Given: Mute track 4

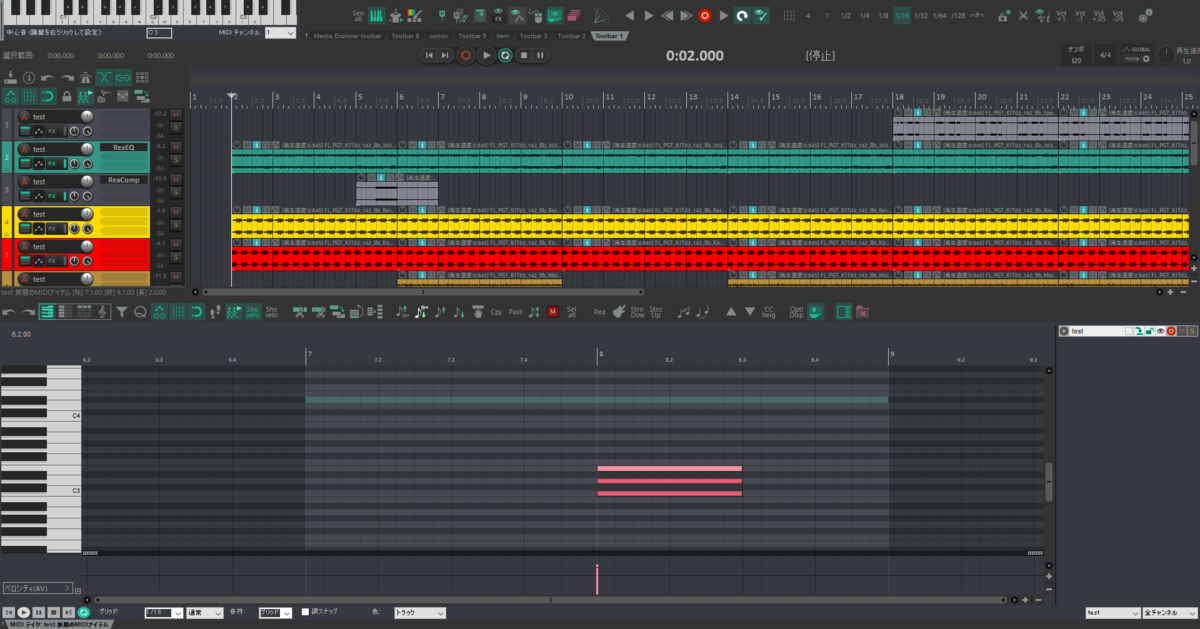Looking at the screenshot, I should tap(176, 212).
